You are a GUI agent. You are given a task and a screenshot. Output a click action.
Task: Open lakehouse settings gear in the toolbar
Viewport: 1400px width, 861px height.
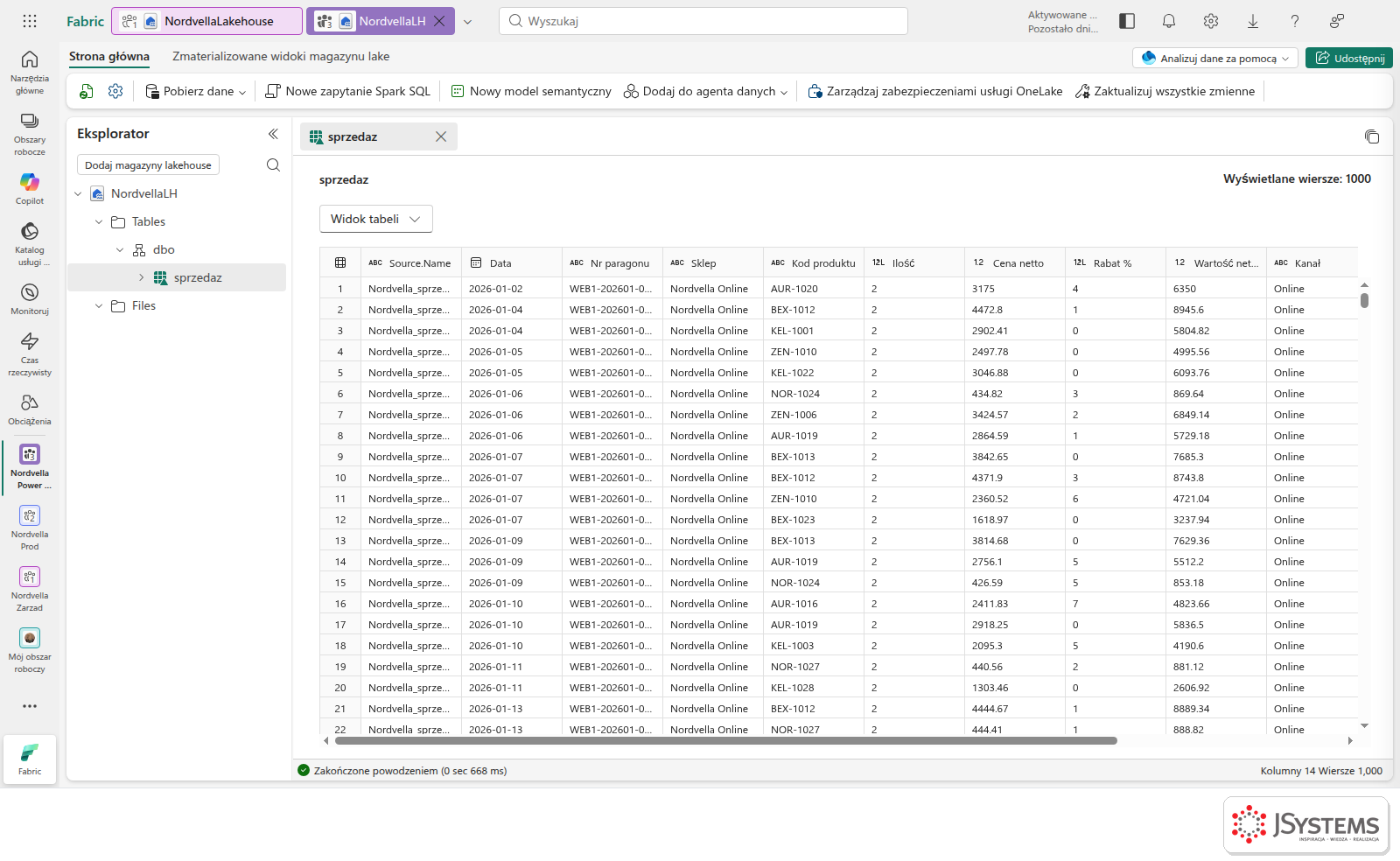115,91
